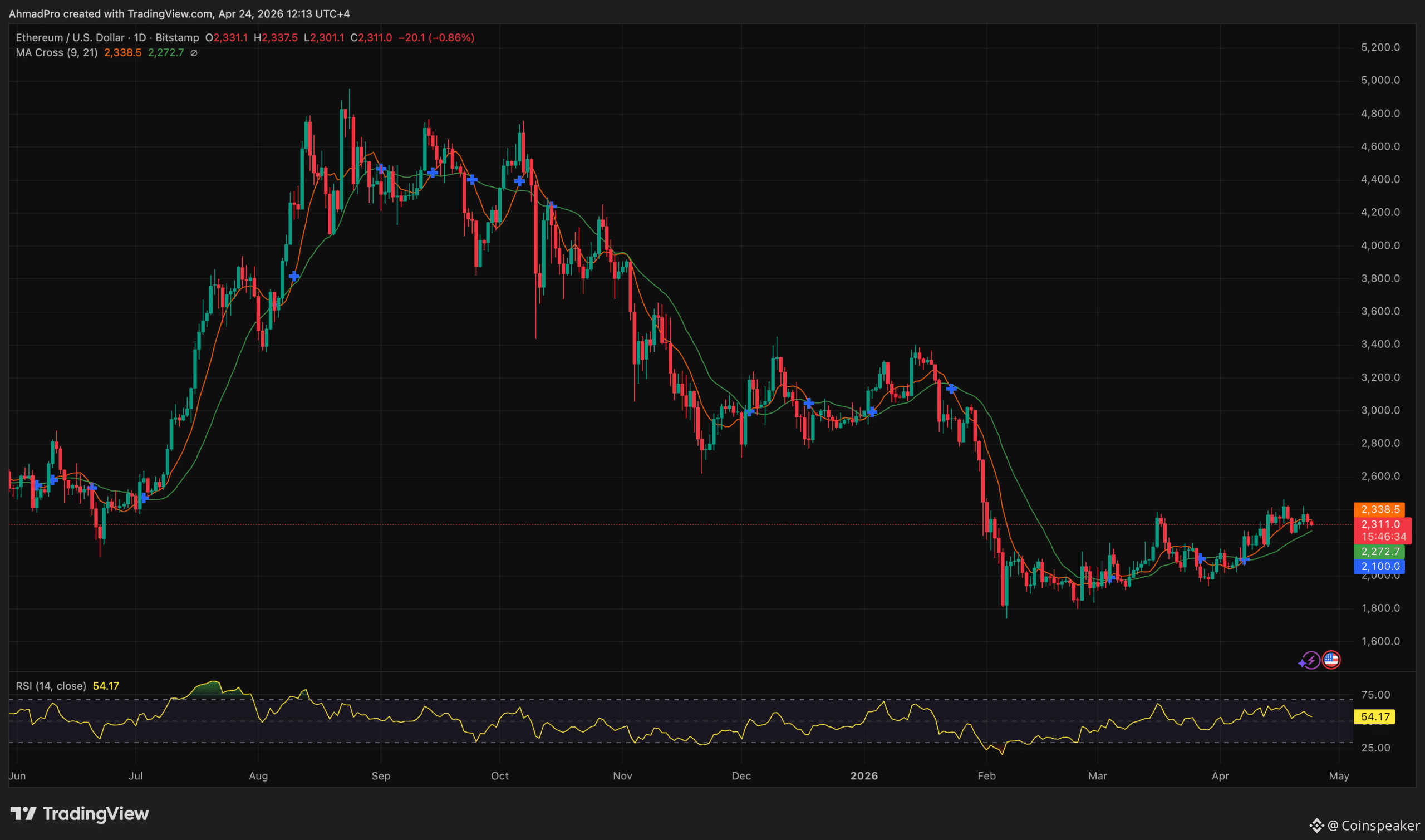Click the blue cross marker in early July
The image size is (1425, 840).
coord(144,498)
